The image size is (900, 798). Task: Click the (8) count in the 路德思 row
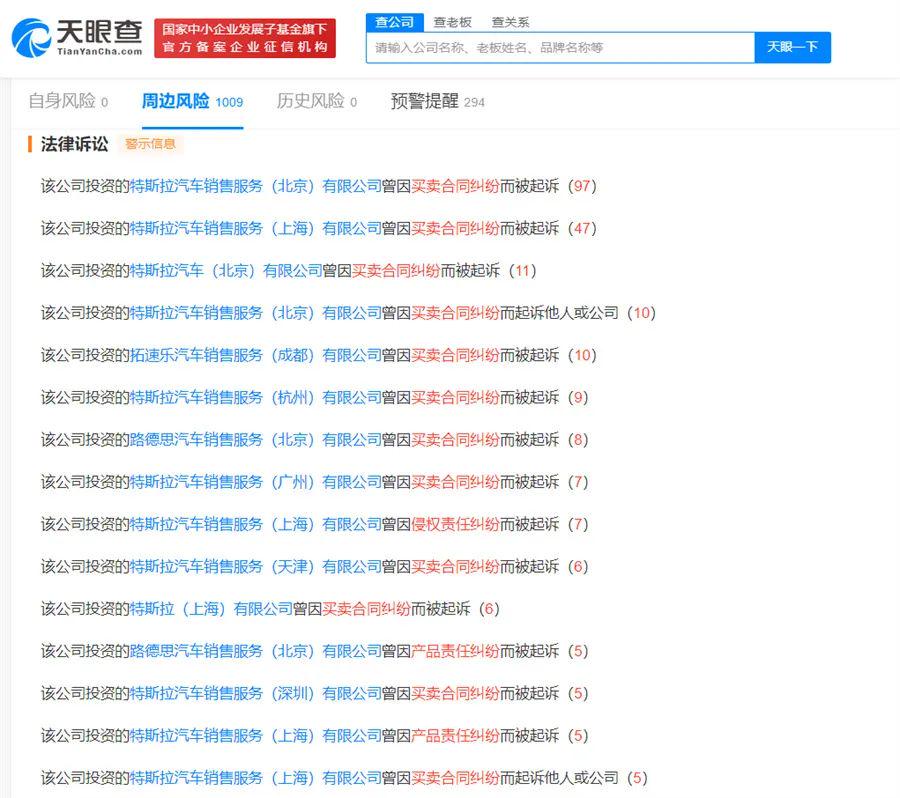pyautogui.click(x=578, y=440)
